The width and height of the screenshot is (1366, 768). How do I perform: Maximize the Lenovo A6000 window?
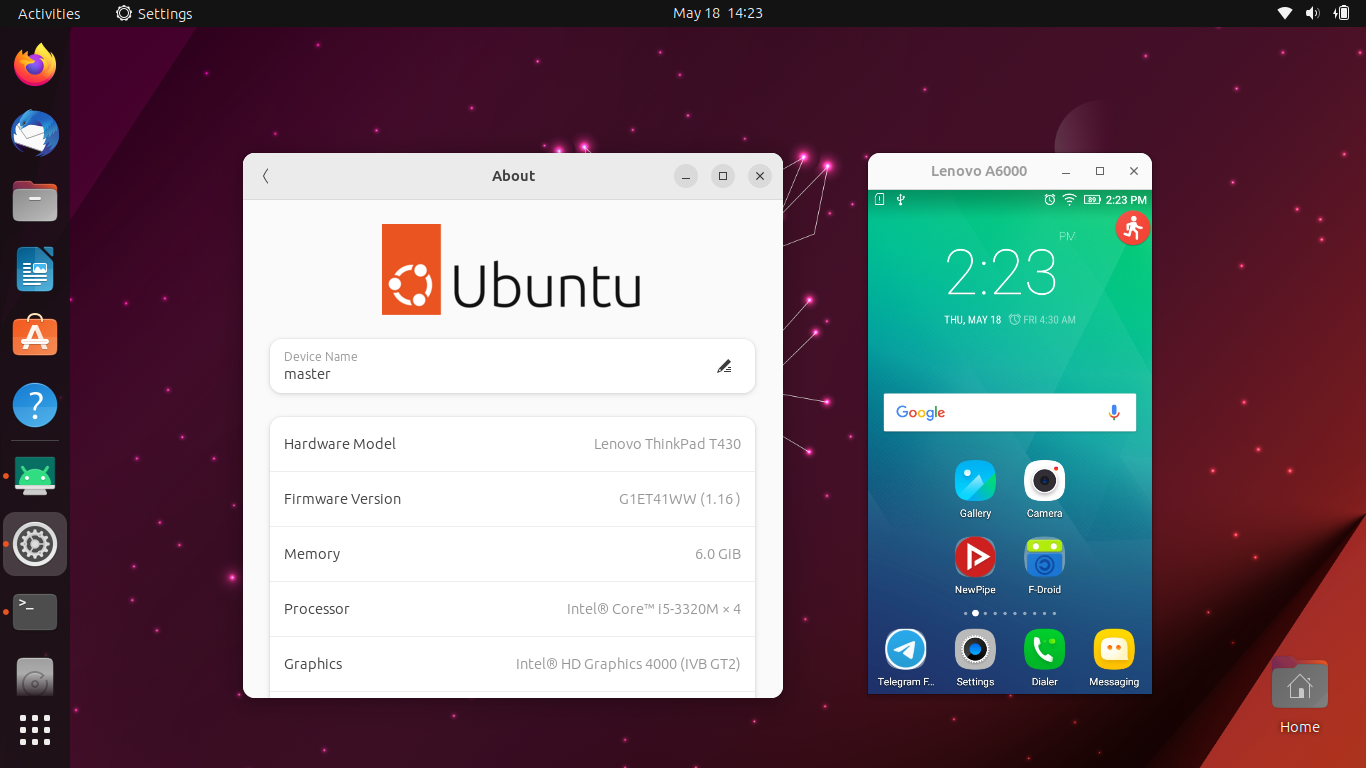click(1100, 171)
